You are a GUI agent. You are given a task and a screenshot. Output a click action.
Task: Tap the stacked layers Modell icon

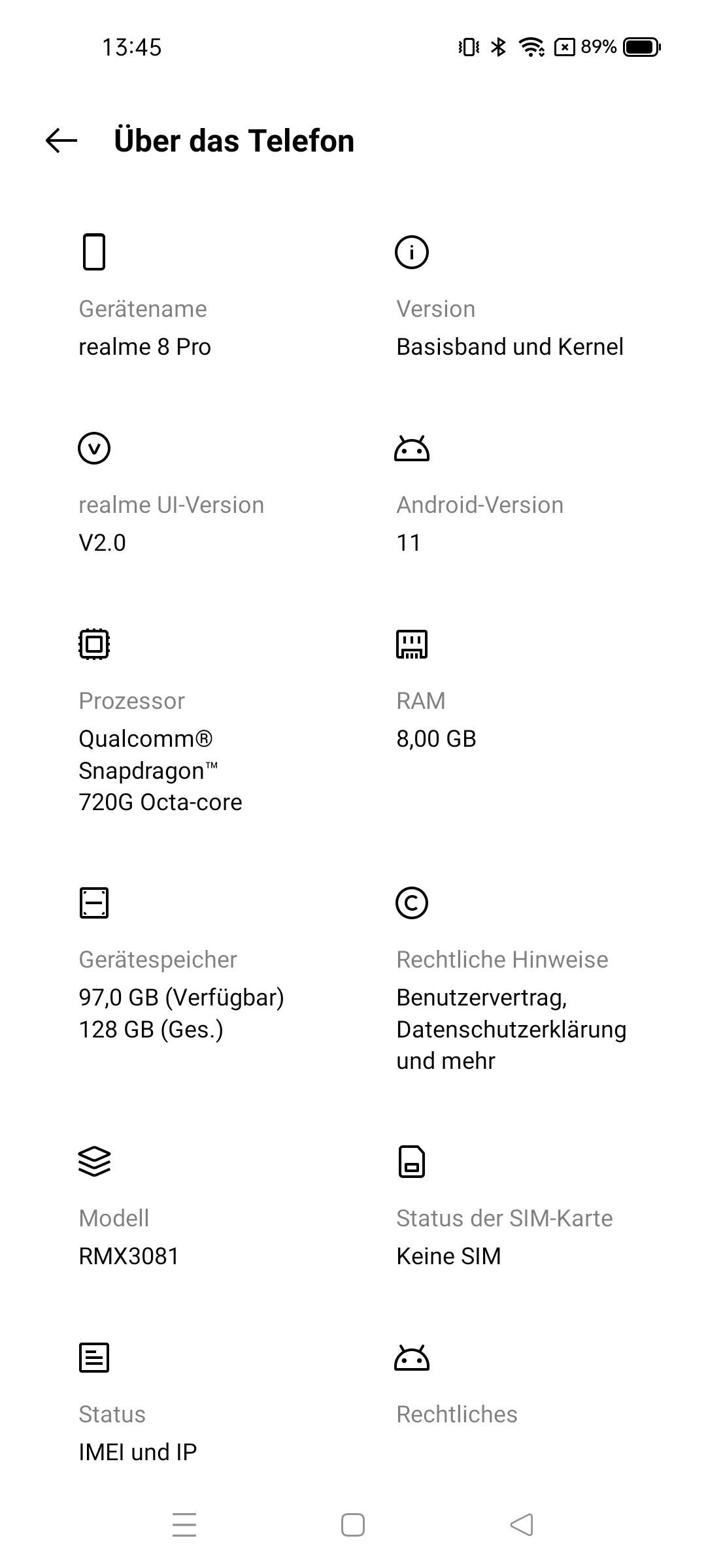(x=94, y=1162)
